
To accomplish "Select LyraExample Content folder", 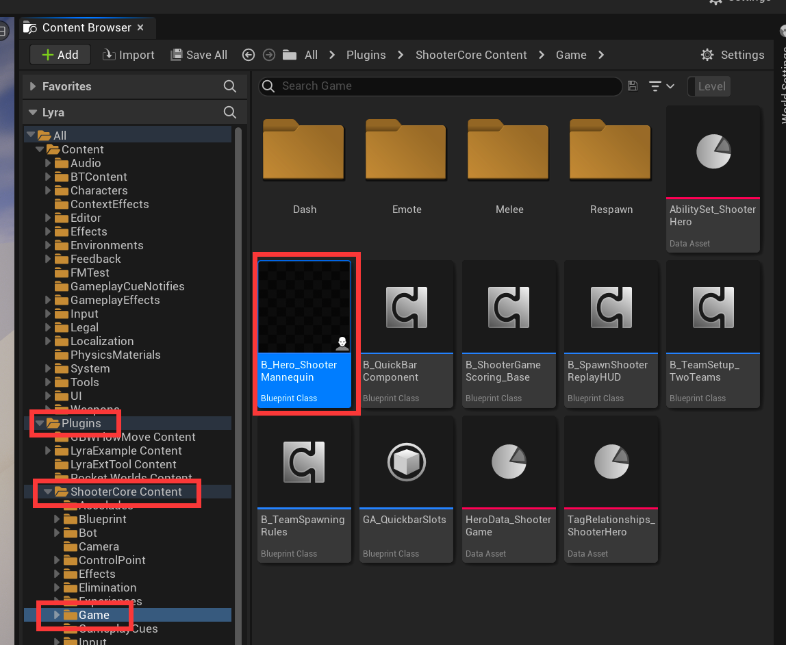I will (x=125, y=451).
